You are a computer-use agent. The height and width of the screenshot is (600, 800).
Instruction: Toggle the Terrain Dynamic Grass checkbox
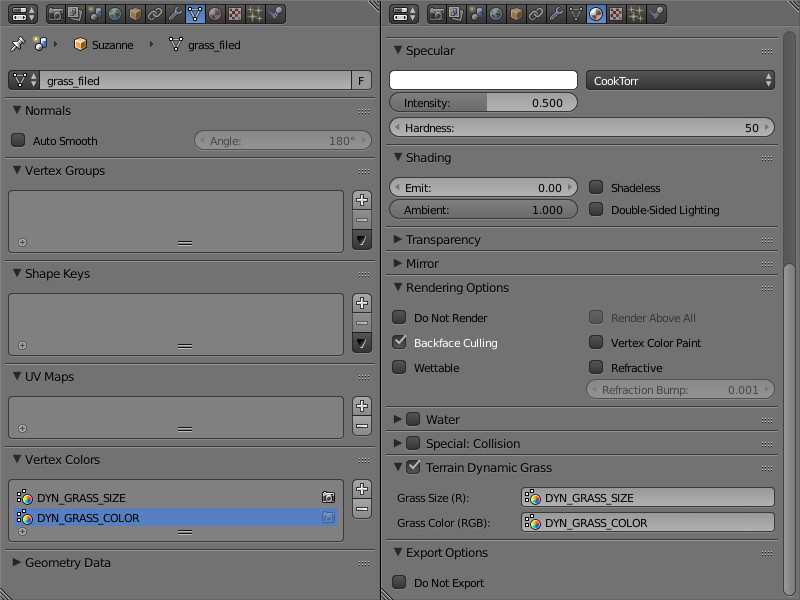[x=413, y=467]
